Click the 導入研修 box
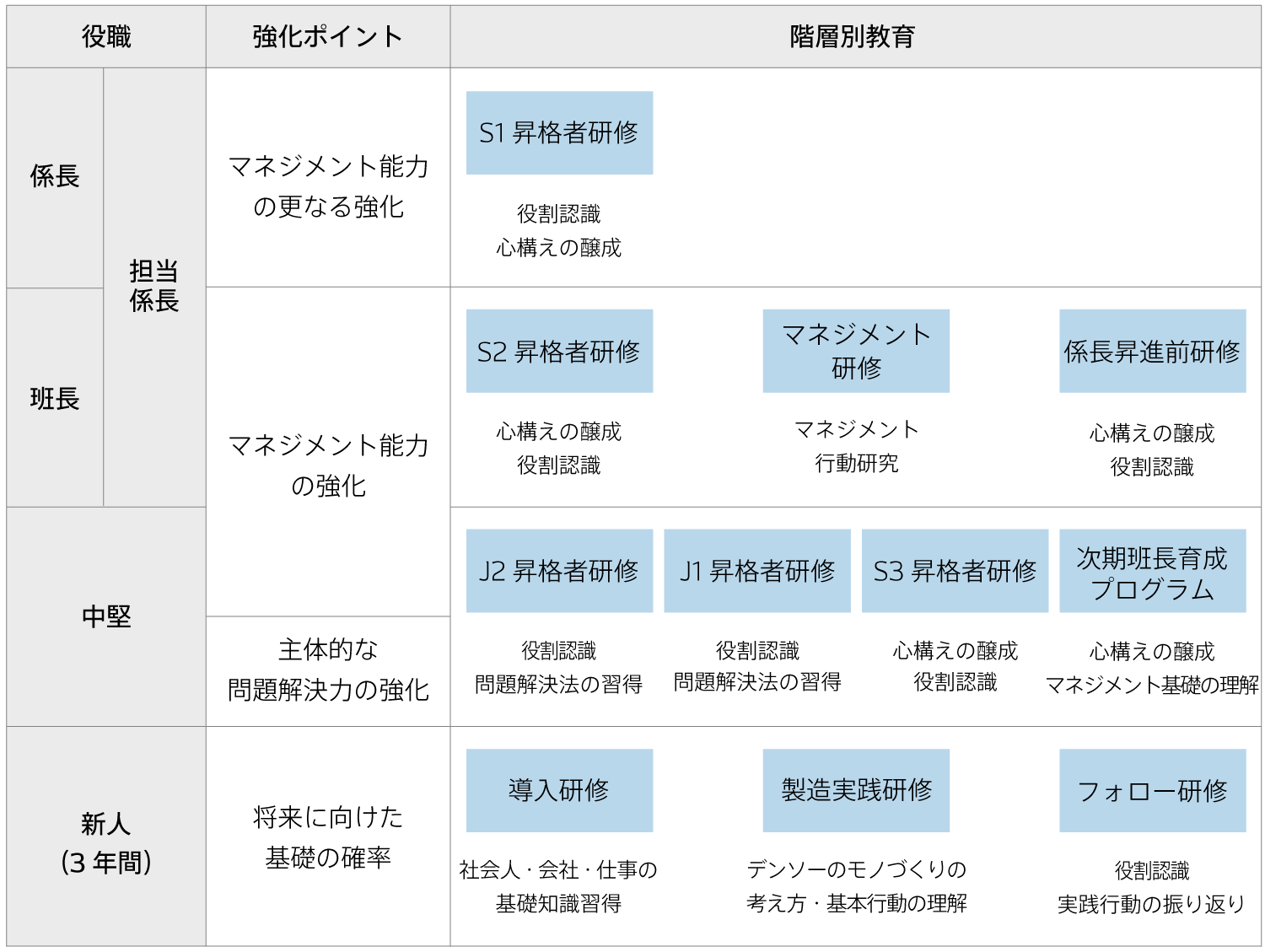The image size is (1265, 952). (x=559, y=791)
